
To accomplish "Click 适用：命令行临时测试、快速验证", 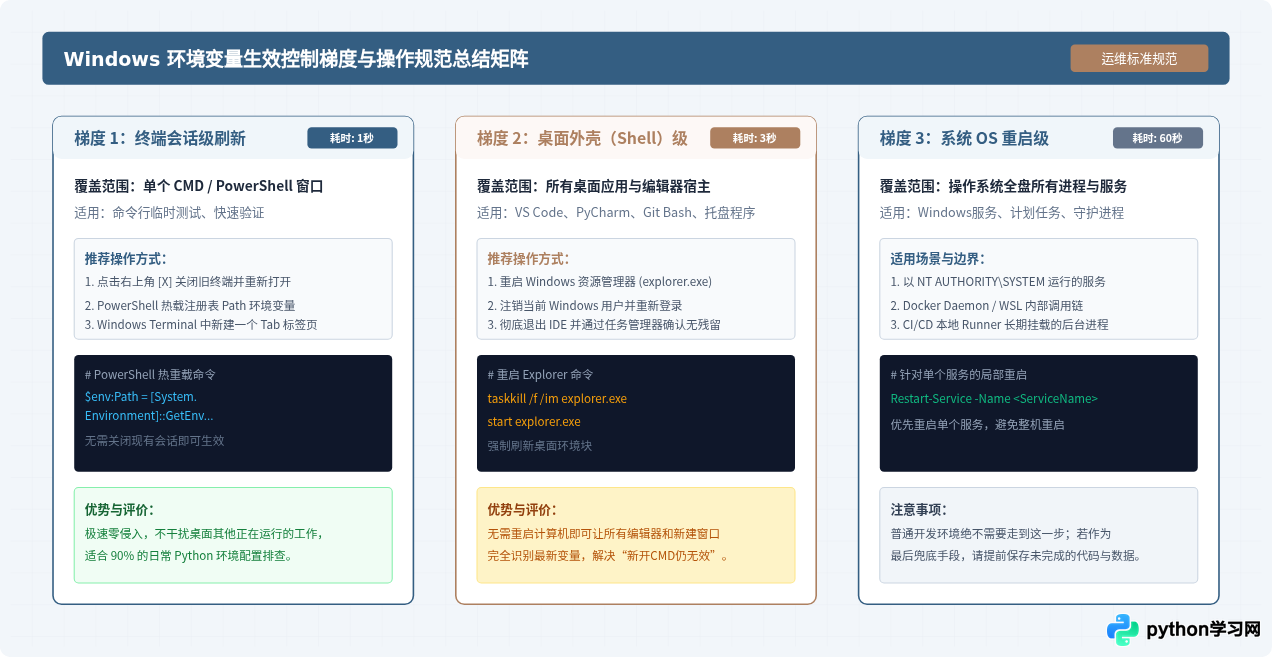I will coord(169,212).
